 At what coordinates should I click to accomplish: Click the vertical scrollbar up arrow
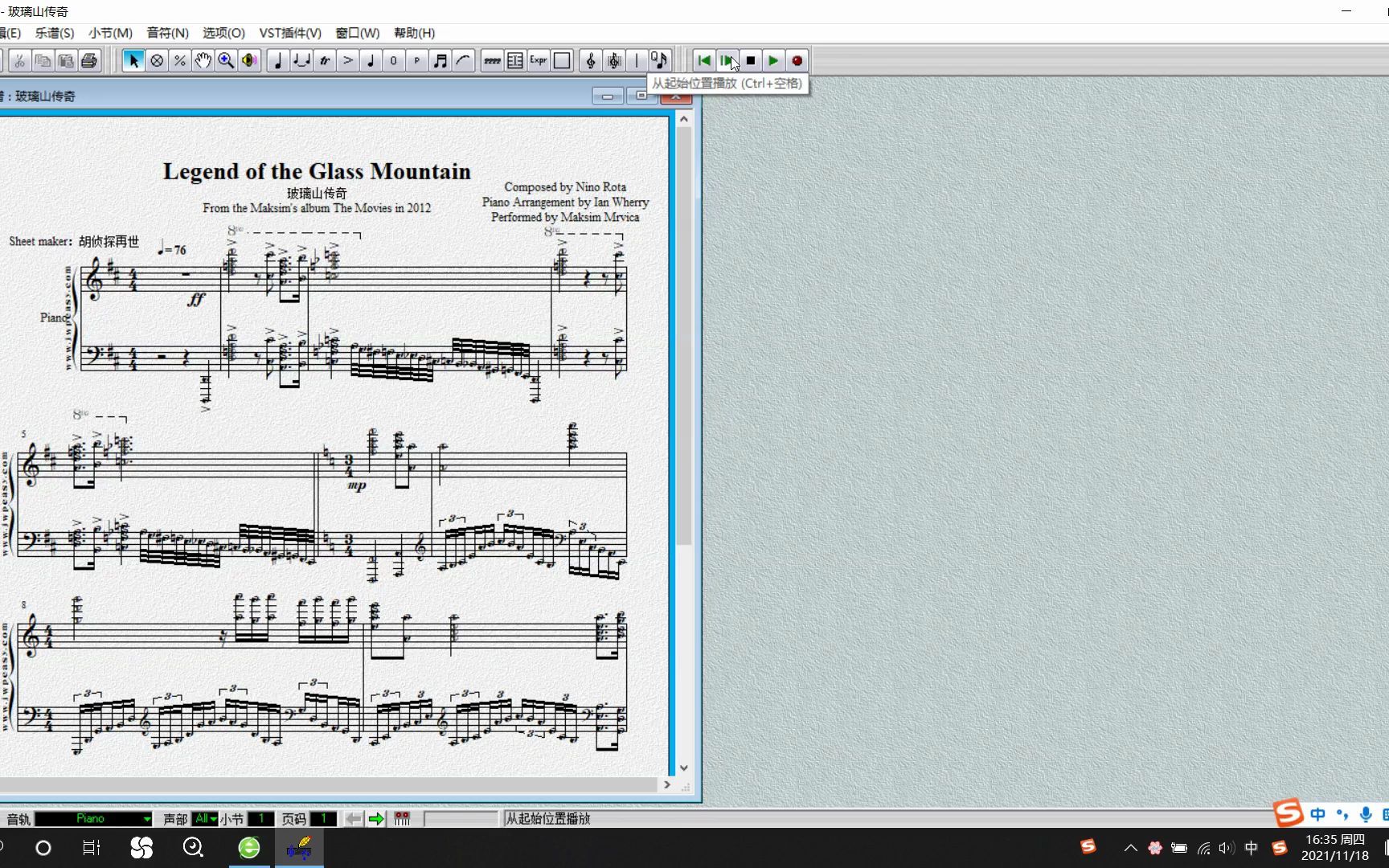(684, 119)
